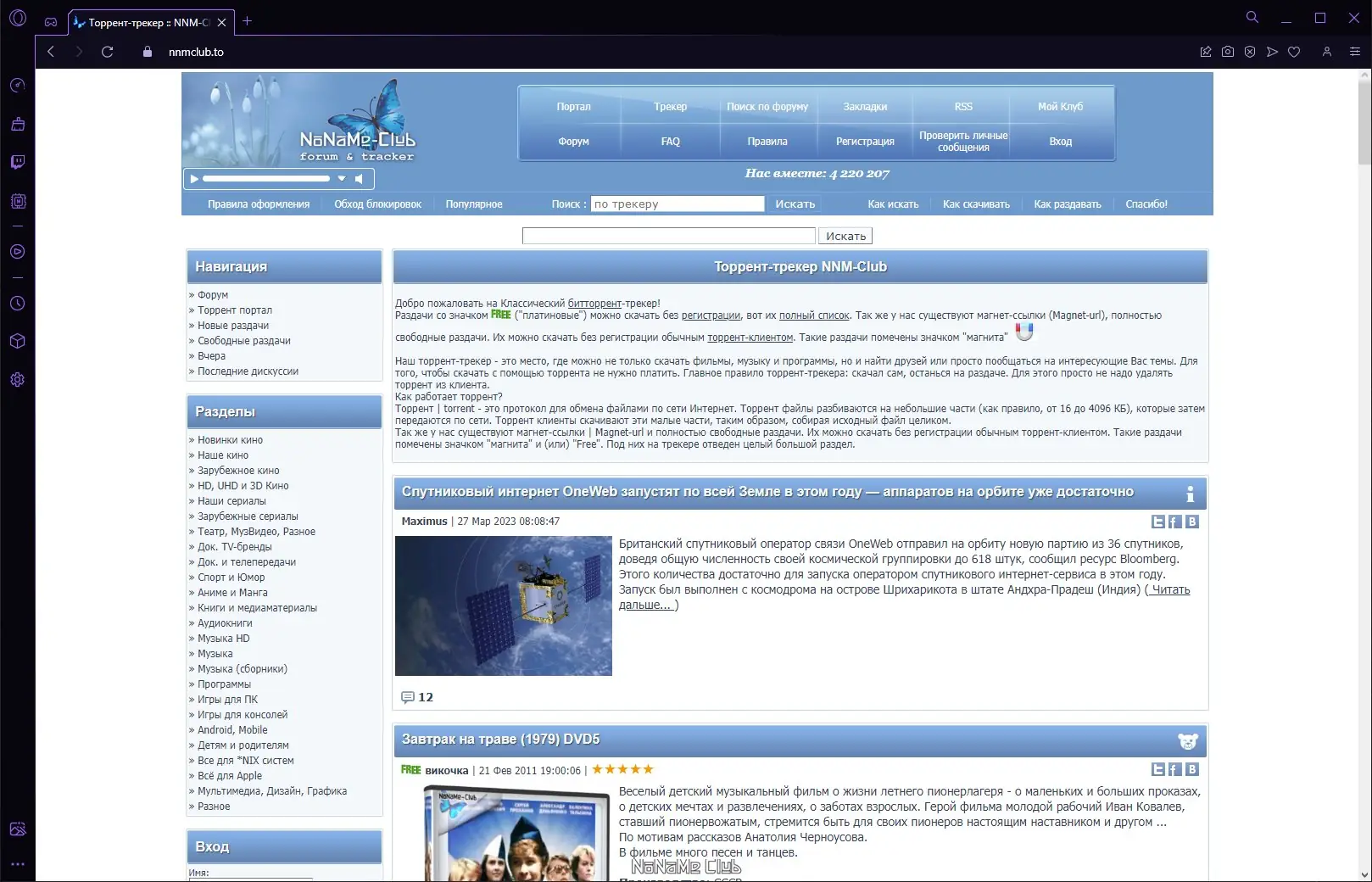Open Свободные раздачи in Навигация
Screen dimensions: 1372x882
click(244, 341)
